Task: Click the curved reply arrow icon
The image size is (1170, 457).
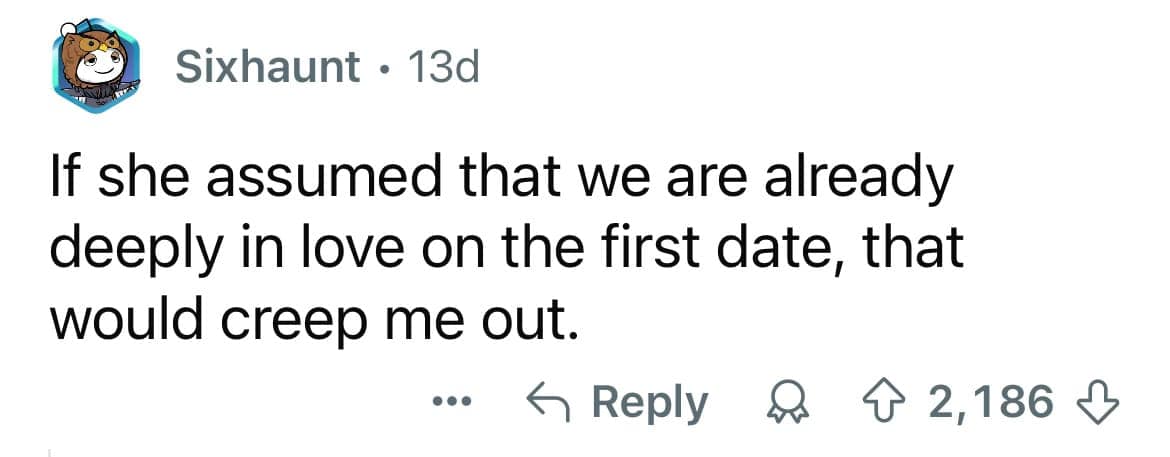Action: 548,402
